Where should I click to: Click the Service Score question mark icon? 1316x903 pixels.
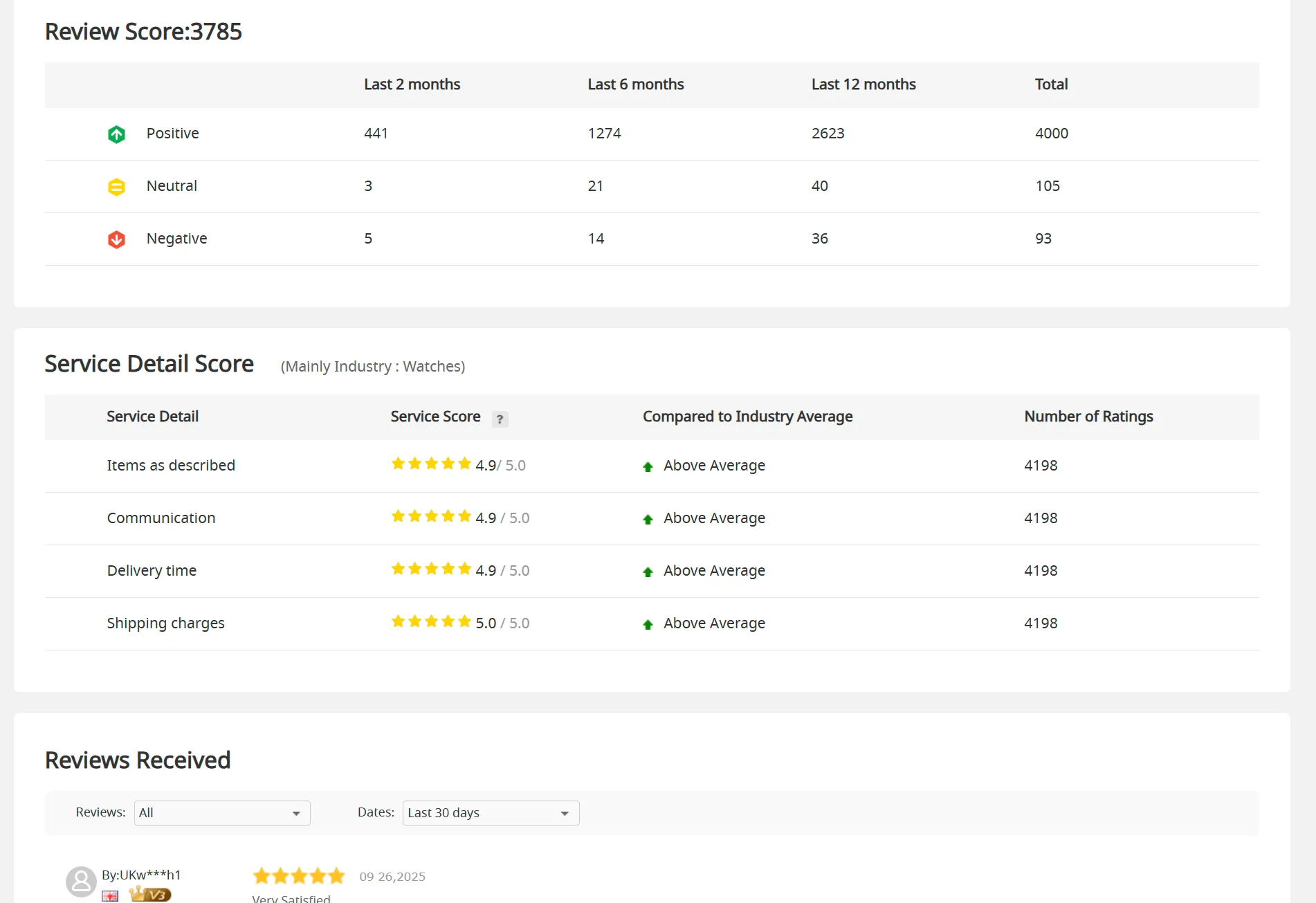click(x=500, y=419)
